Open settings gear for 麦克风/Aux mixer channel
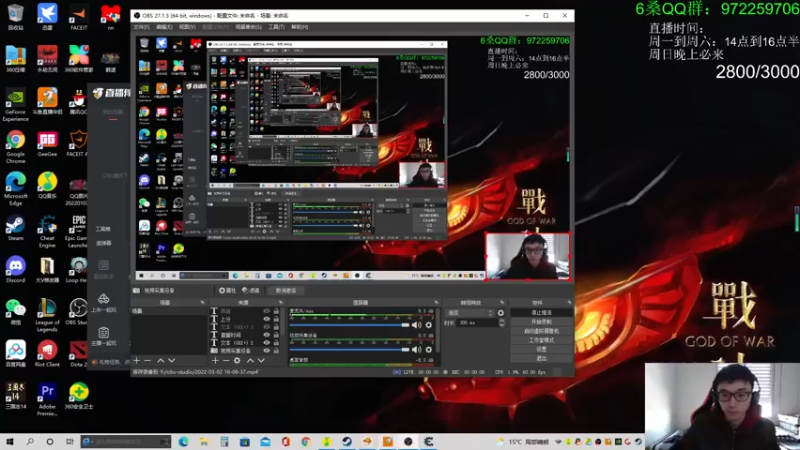Screen dimensions: 800x450 click(429, 325)
